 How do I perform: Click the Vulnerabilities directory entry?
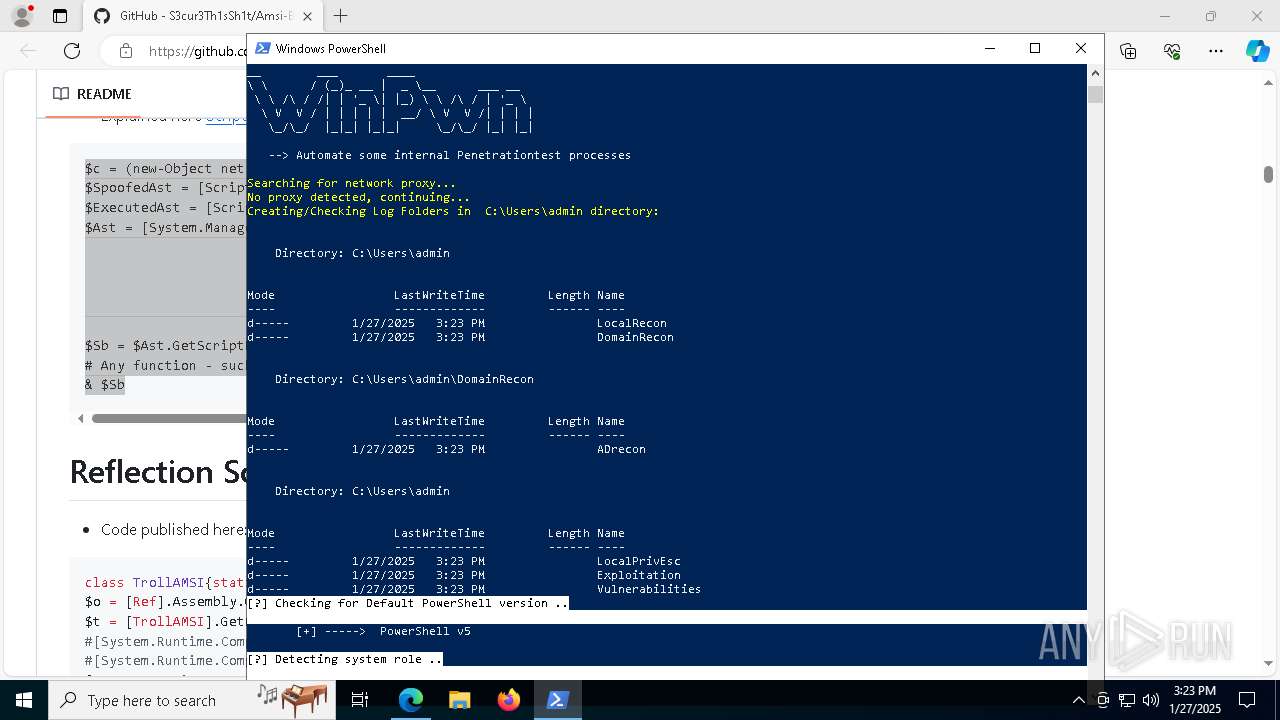(x=649, y=589)
